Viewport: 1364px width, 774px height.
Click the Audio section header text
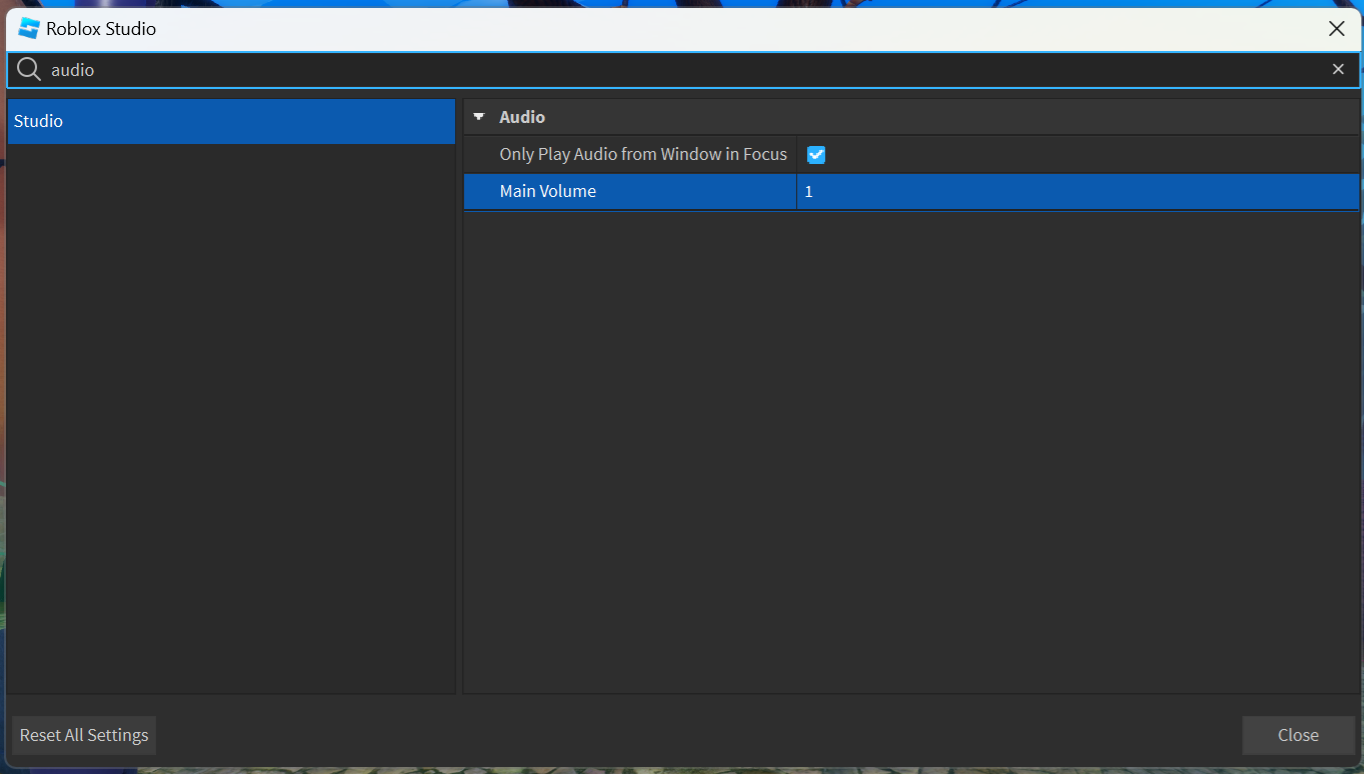click(x=522, y=117)
